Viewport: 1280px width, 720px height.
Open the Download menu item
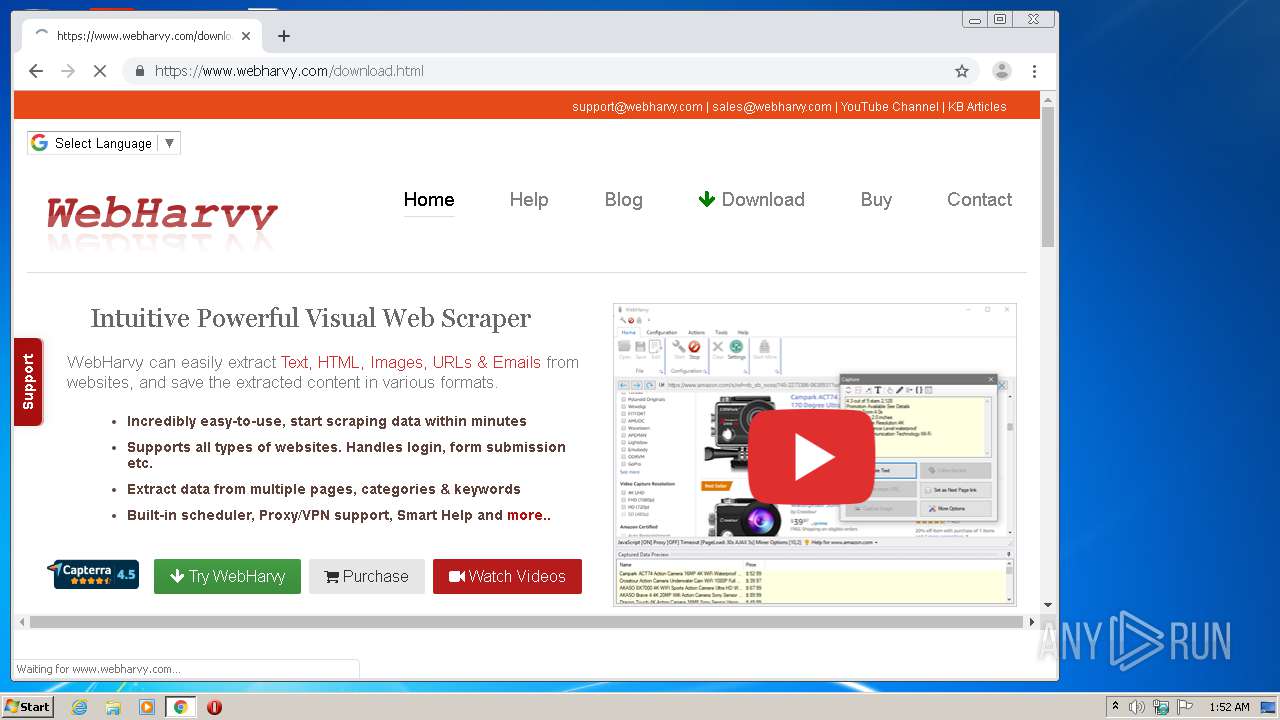tap(751, 199)
